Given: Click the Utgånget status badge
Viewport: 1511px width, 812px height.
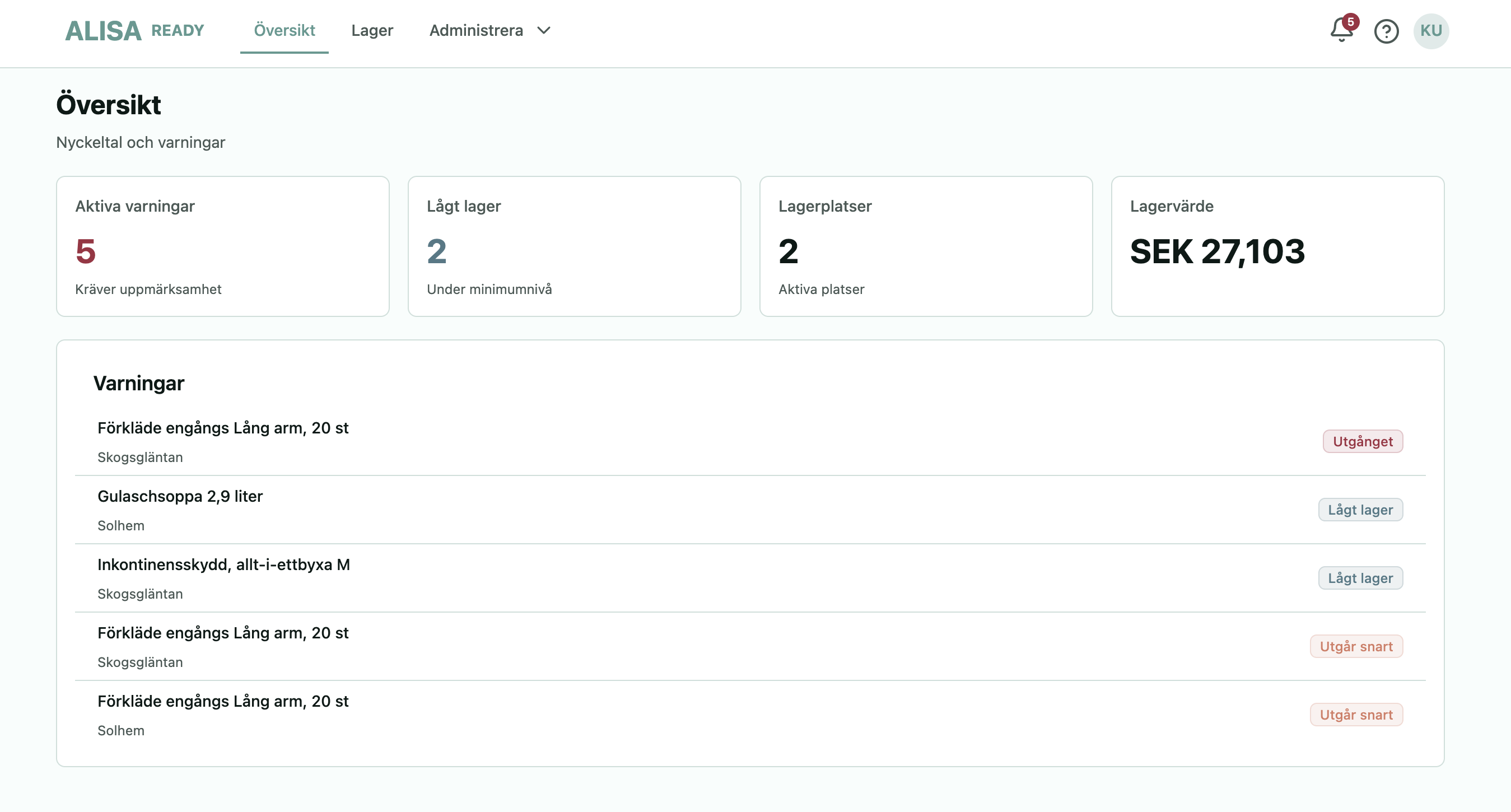Looking at the screenshot, I should (1362, 441).
